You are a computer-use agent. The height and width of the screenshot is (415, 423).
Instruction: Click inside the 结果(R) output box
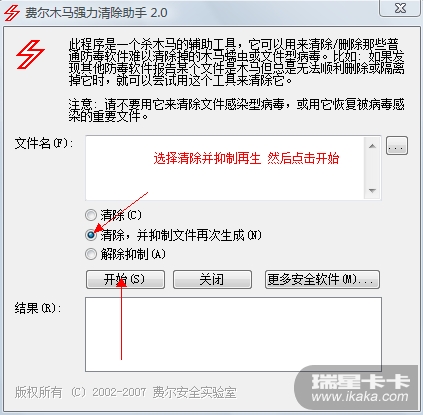[233, 334]
